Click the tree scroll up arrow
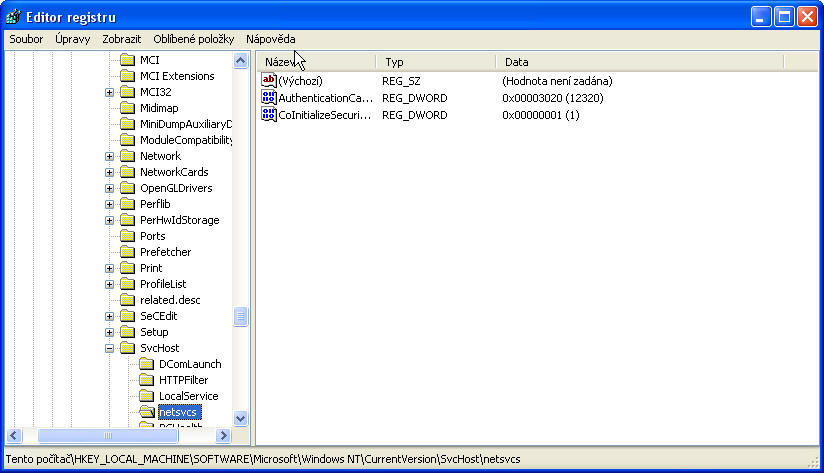The height and width of the screenshot is (473, 824). [x=240, y=61]
